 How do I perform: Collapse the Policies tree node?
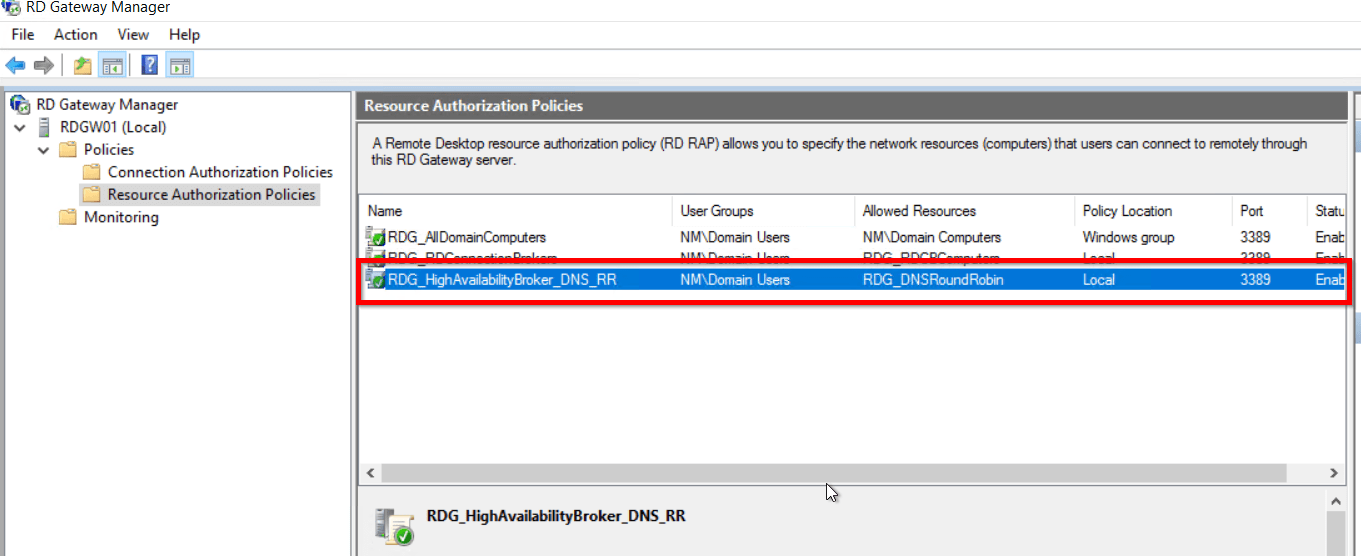[43, 150]
